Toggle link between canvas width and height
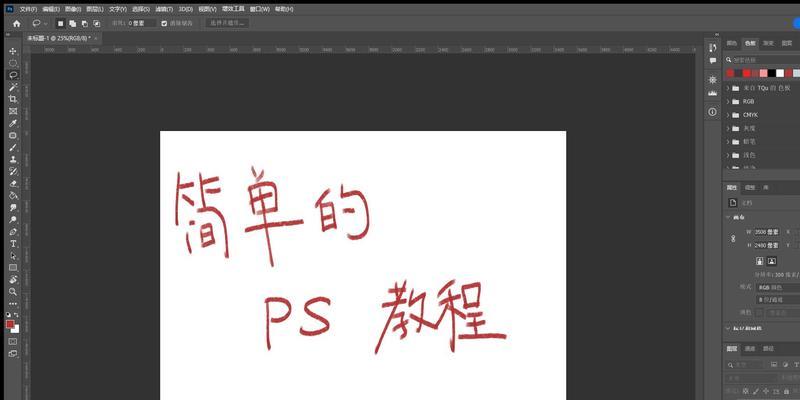Image resolution: width=800 pixels, height=400 pixels. 734,238
